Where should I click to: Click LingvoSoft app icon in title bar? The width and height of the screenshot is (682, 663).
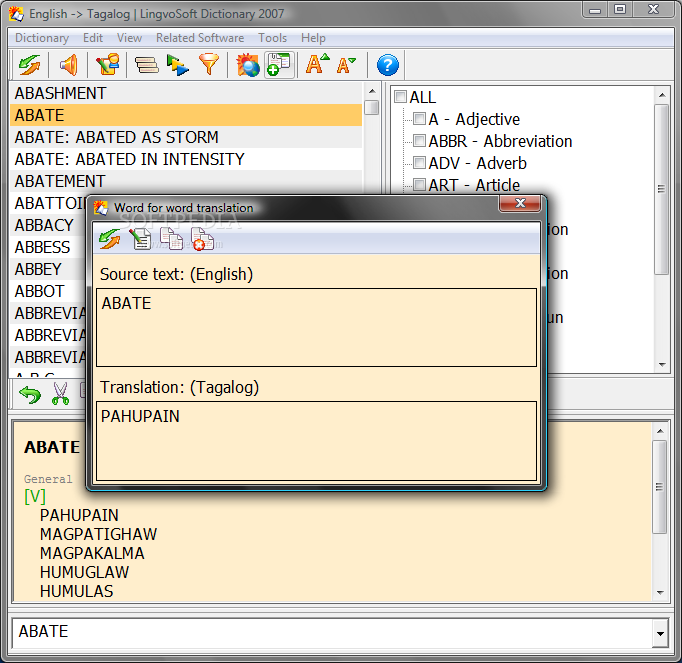16,14
